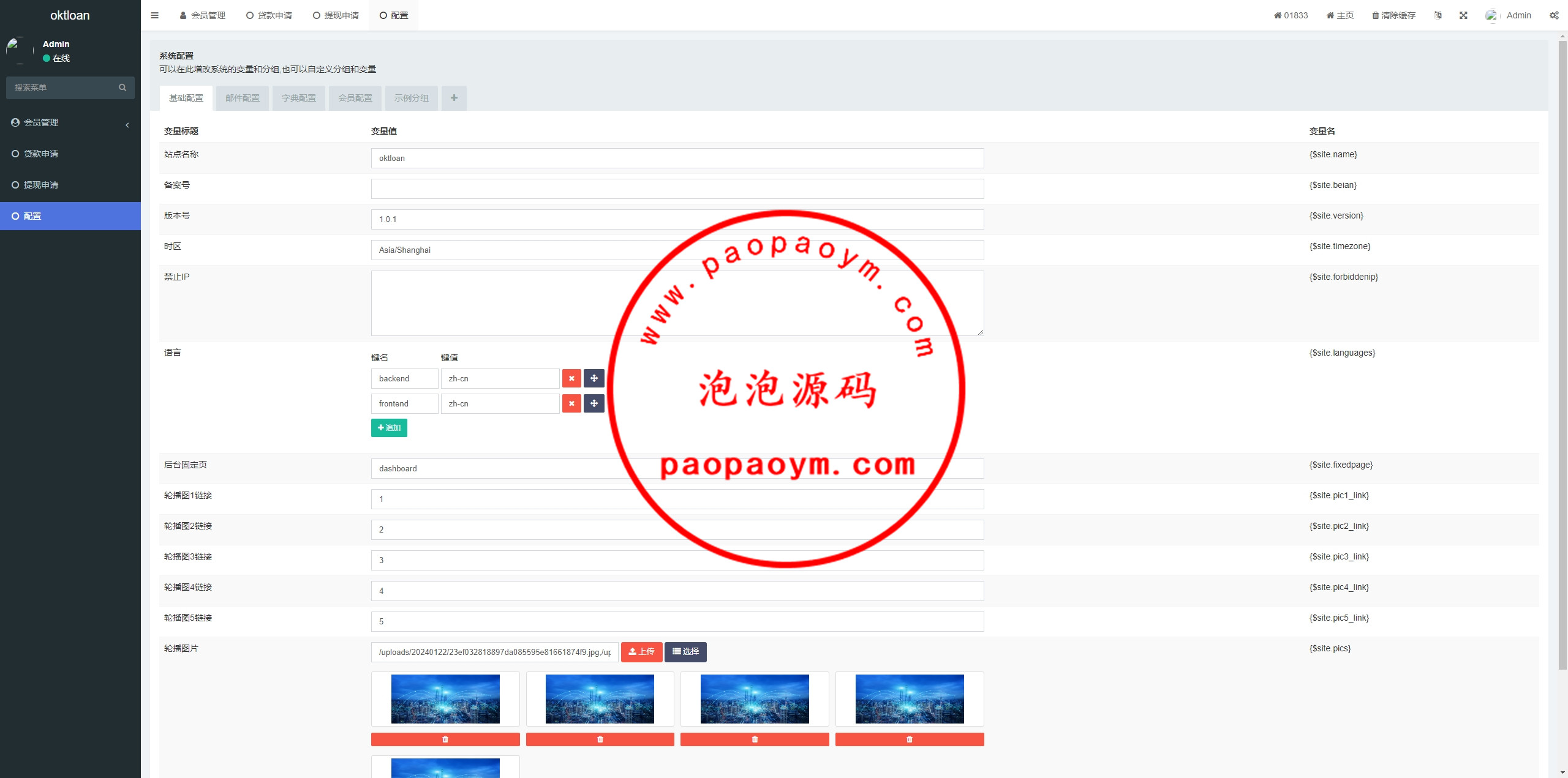Click the move handle on frontend row
The width and height of the screenshot is (1568, 778).
(594, 403)
